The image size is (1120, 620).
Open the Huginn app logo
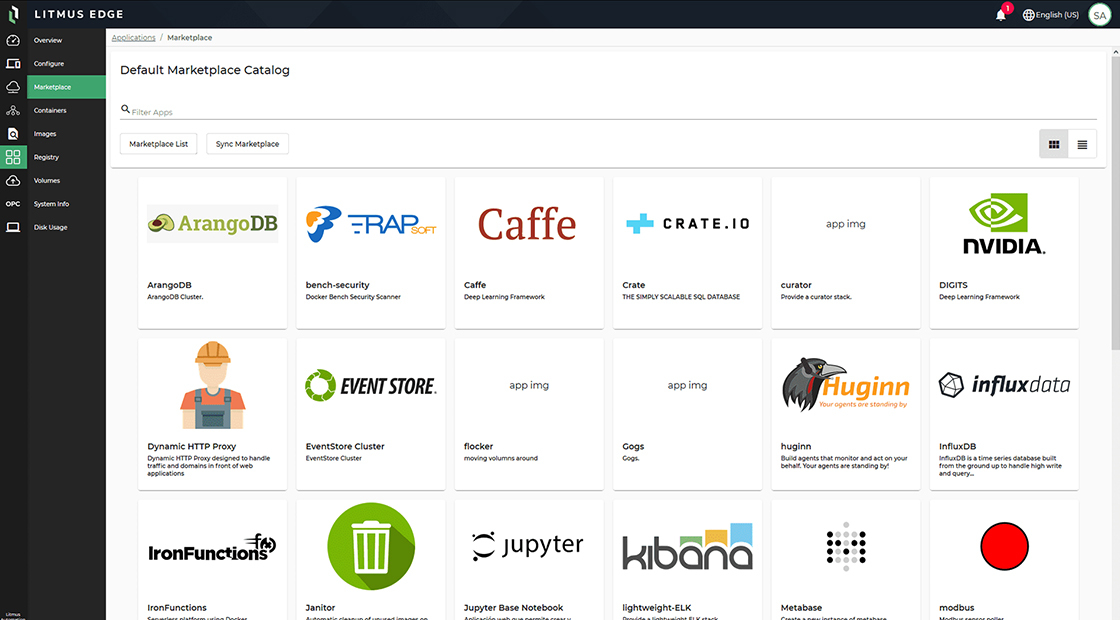point(846,385)
